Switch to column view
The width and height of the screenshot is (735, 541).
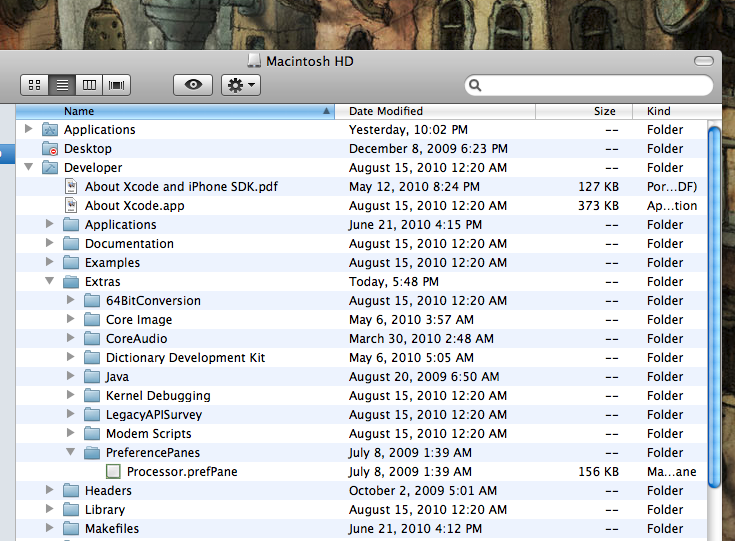(89, 85)
